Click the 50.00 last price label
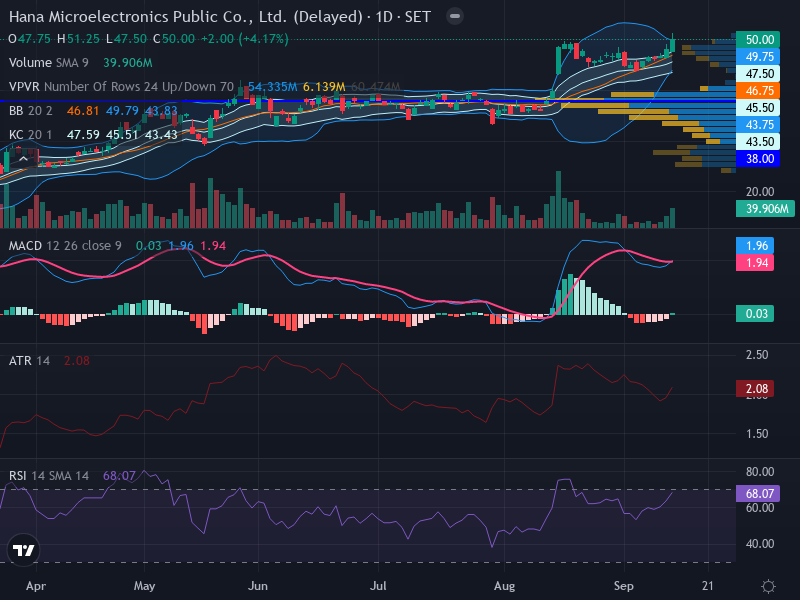 [x=758, y=39]
